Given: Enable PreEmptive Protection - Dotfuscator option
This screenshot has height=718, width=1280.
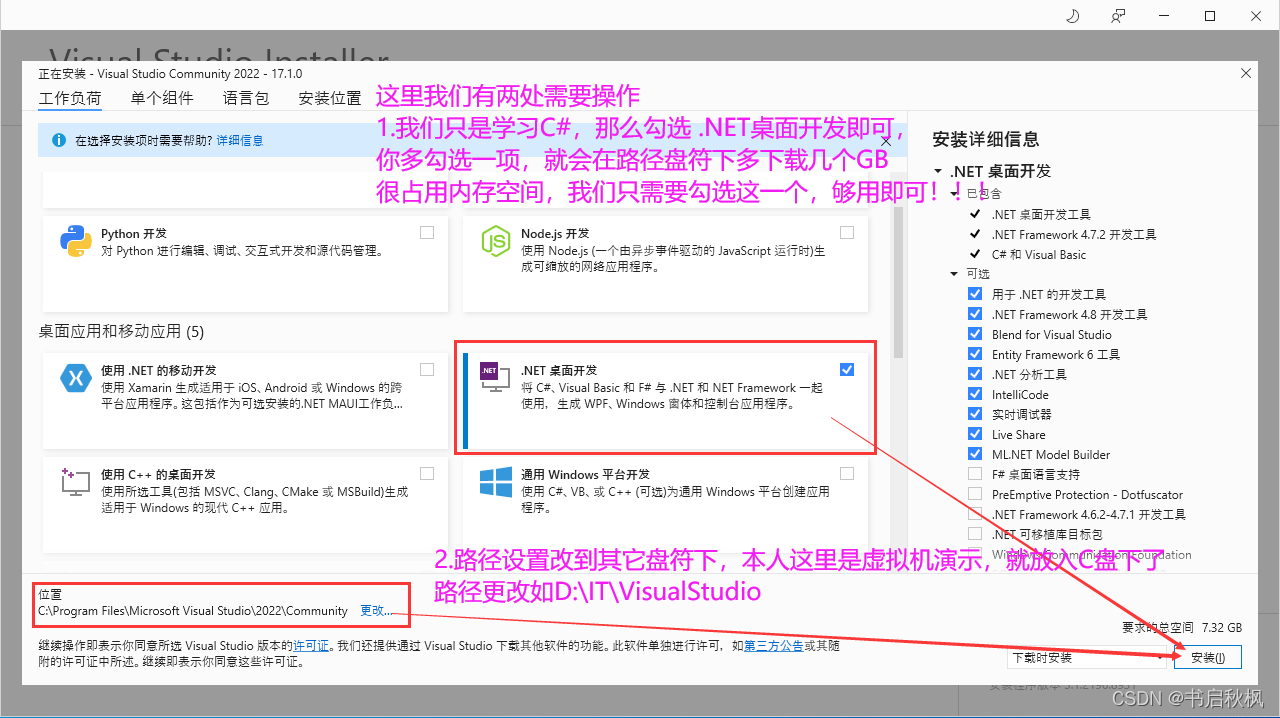Looking at the screenshot, I should click(x=975, y=494).
